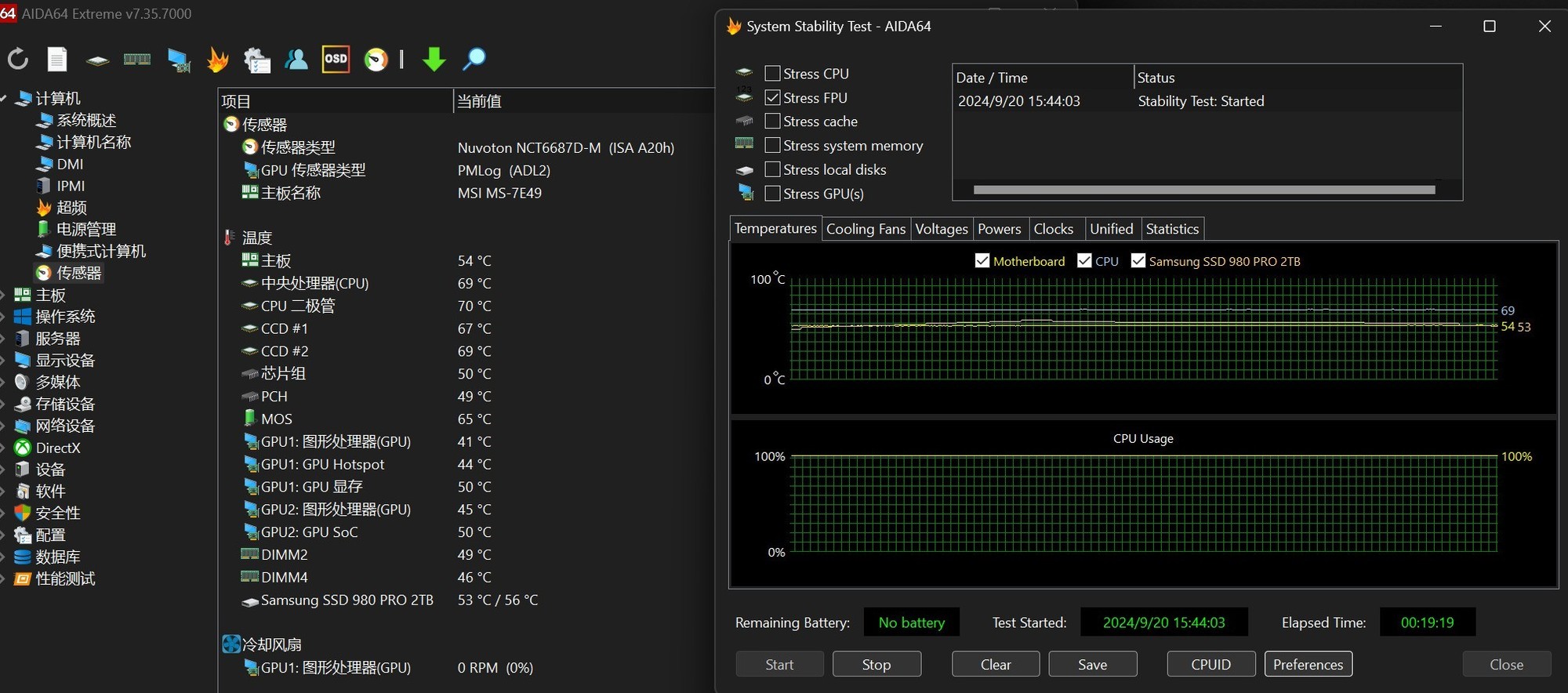This screenshot has height=693, width=1568.
Task: Expand the 网络设备 tree node
Action: pos(3,426)
